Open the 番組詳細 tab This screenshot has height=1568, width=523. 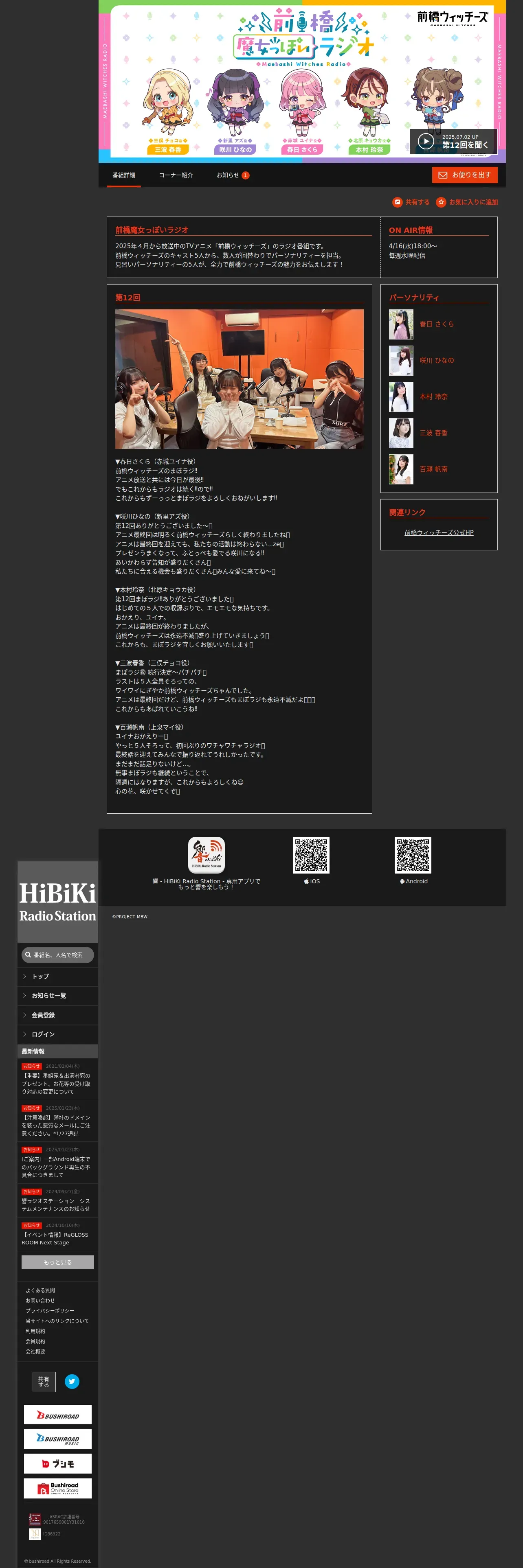click(x=123, y=175)
